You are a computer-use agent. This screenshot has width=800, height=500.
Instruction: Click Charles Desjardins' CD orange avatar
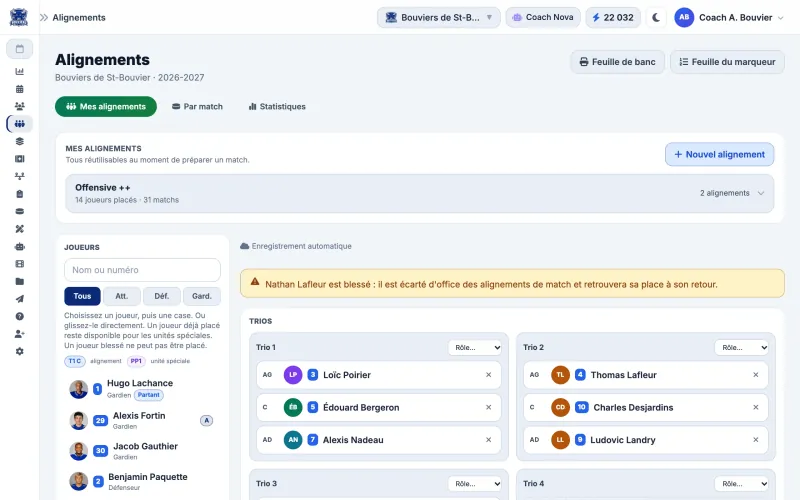pyautogui.click(x=560, y=407)
